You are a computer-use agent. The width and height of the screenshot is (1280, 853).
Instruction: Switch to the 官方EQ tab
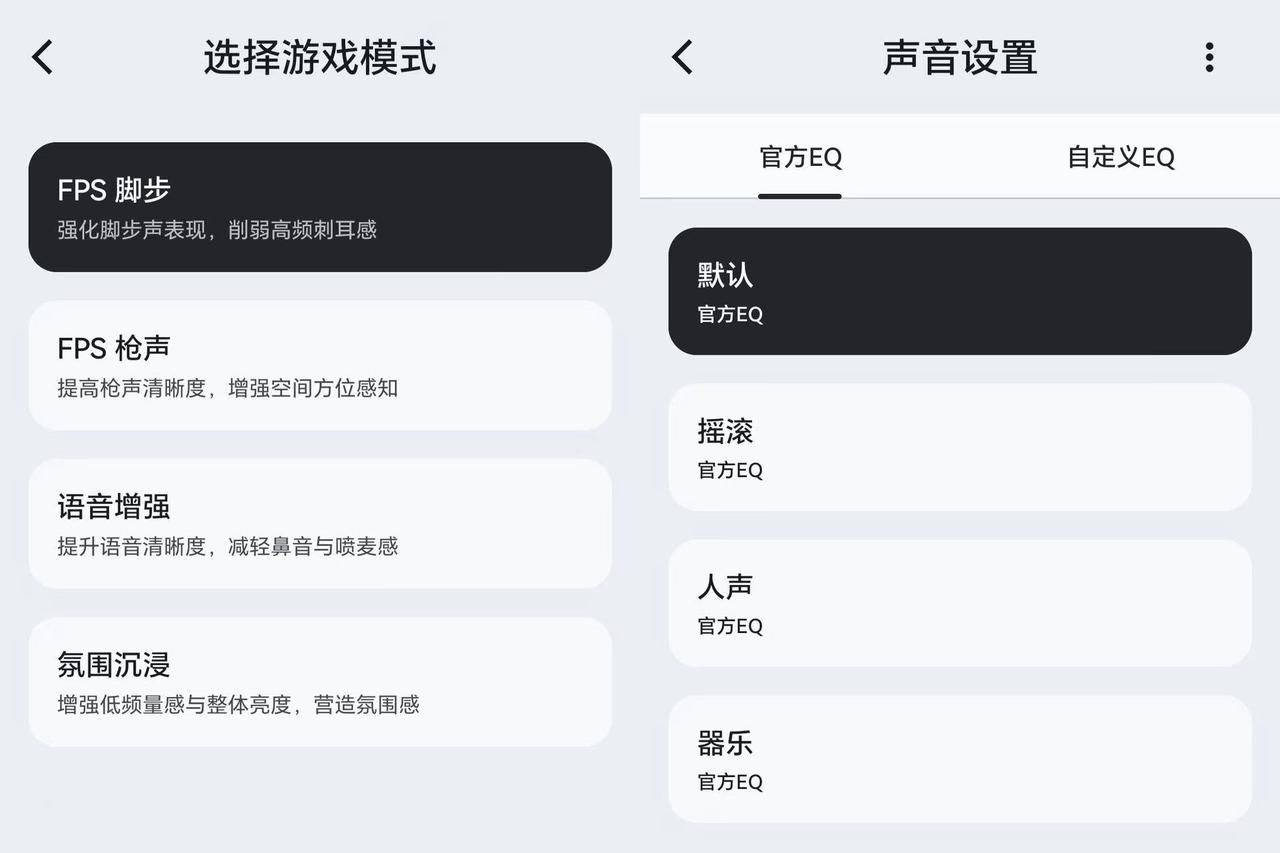[800, 157]
